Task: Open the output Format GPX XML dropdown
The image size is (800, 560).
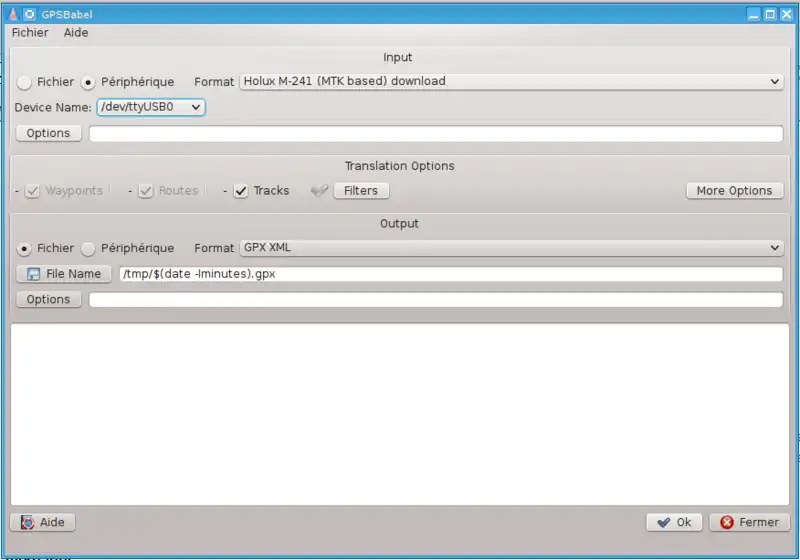Action: tap(511, 248)
